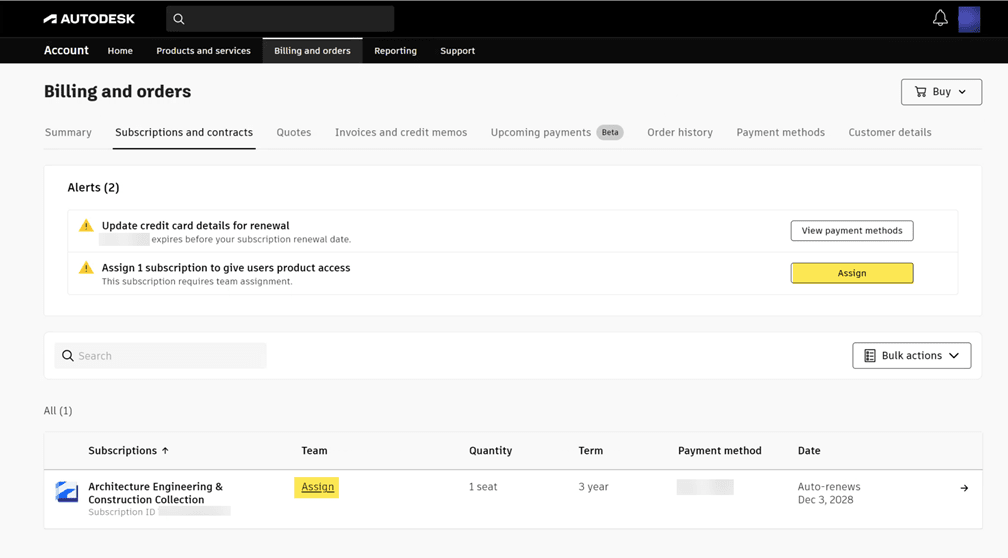Expand the Bulk actions dropdown
This screenshot has width=1008, height=558.
click(912, 356)
